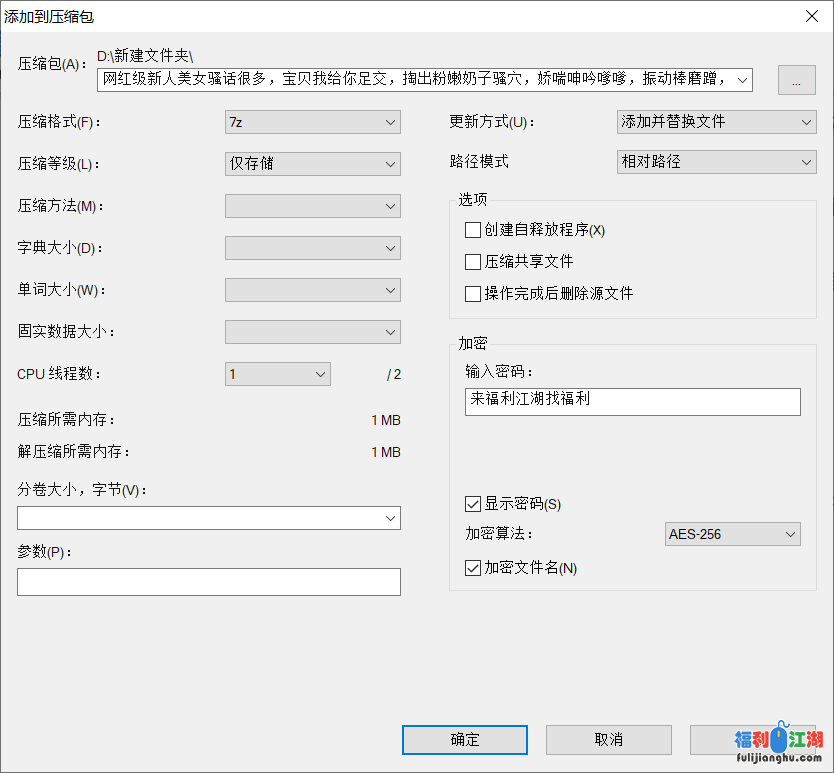The image size is (834, 773).
Task: Select the 加密算法 AES-256 dropdown
Action: 732,534
